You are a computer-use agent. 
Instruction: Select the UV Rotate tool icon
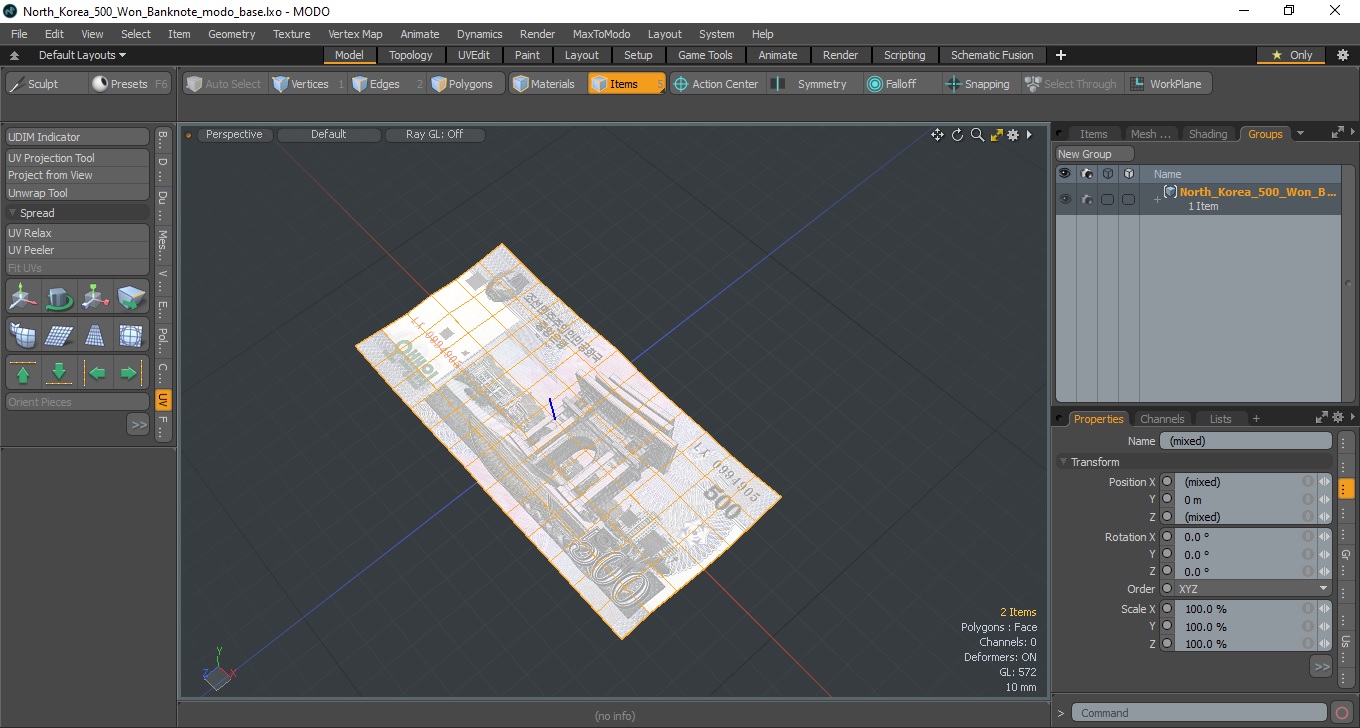[x=59, y=297]
